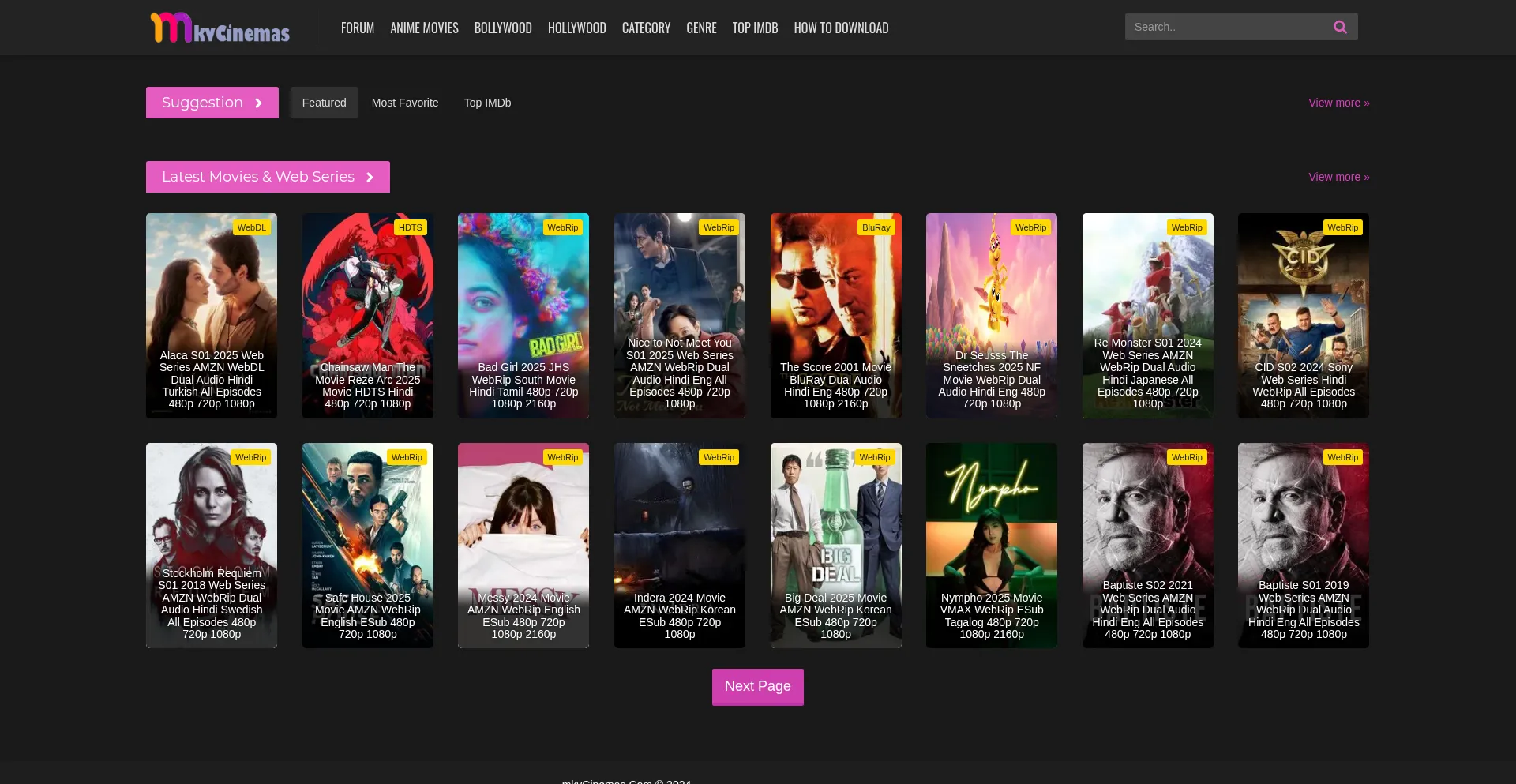The width and height of the screenshot is (1516, 784).
Task: Open the CATEGORY menu
Action: tap(646, 27)
